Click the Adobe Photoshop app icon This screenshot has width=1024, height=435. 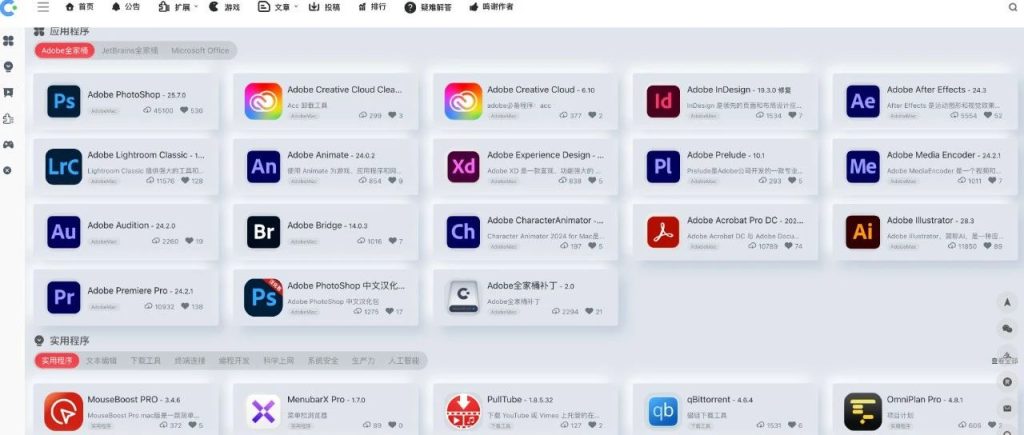pyautogui.click(x=64, y=101)
